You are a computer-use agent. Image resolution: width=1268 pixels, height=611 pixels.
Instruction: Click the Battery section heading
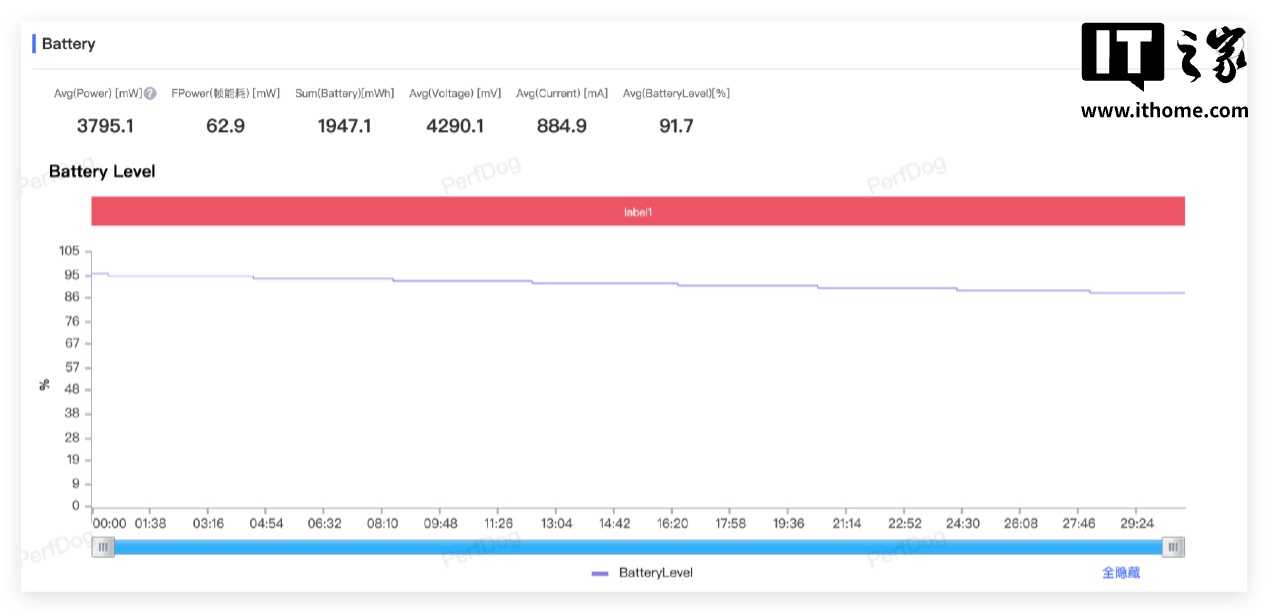pyautogui.click(x=69, y=44)
